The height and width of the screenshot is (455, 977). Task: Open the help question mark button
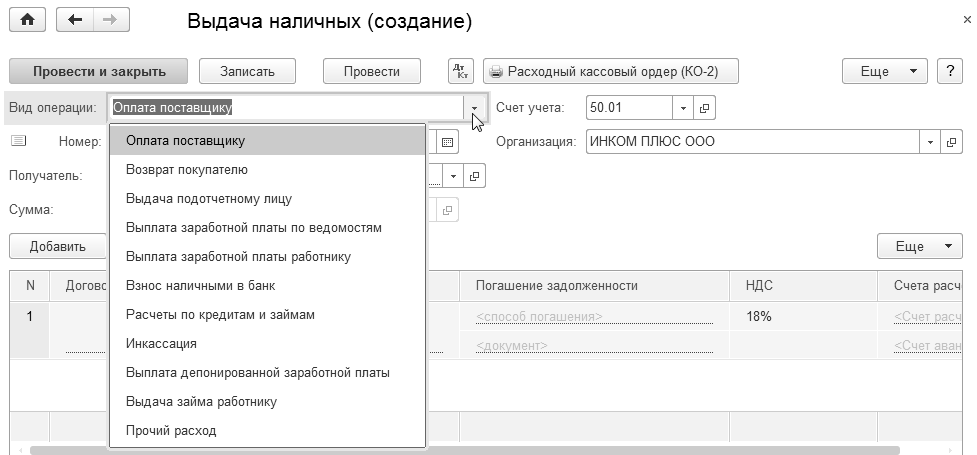[x=950, y=71]
